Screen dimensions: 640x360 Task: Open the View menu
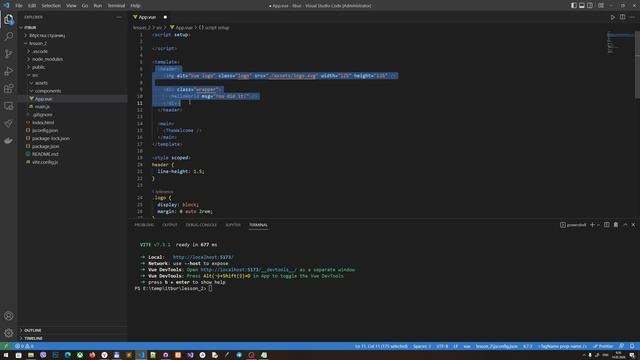click(71, 6)
